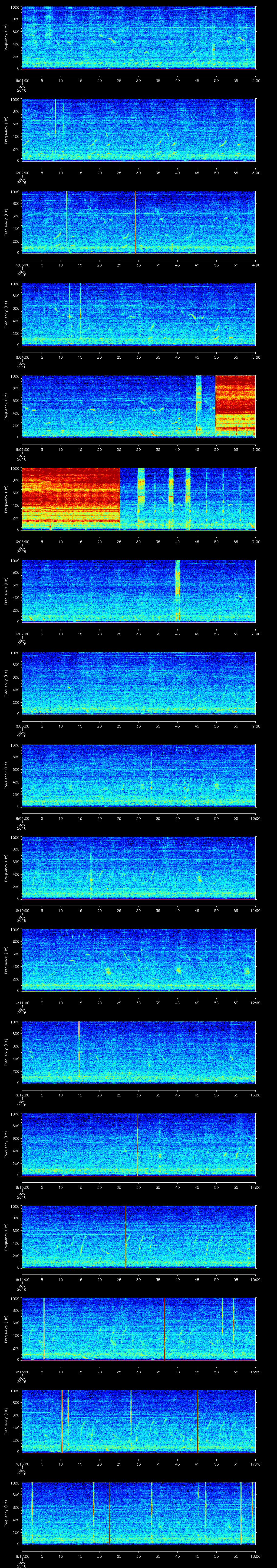Select the 6:07:00 start time label

[22, 634]
